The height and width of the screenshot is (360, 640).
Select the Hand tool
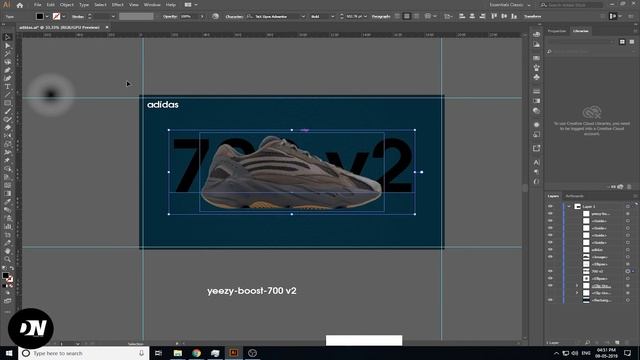pos(7,251)
